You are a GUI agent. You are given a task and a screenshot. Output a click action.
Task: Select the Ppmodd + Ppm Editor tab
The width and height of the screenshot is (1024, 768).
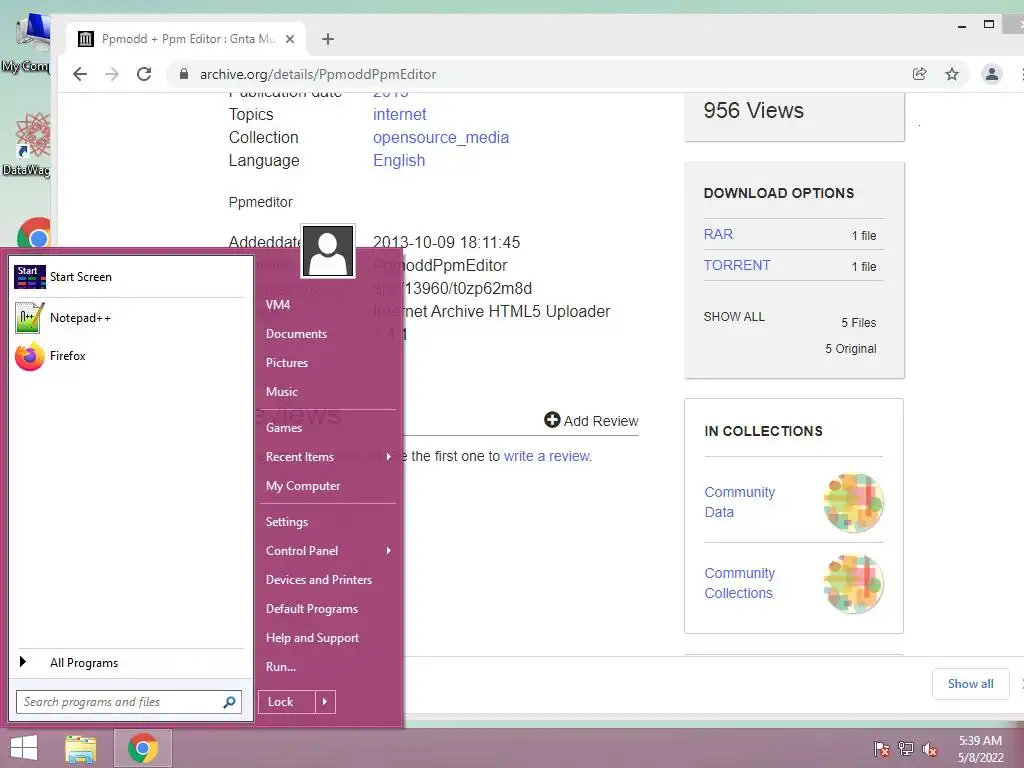click(186, 39)
